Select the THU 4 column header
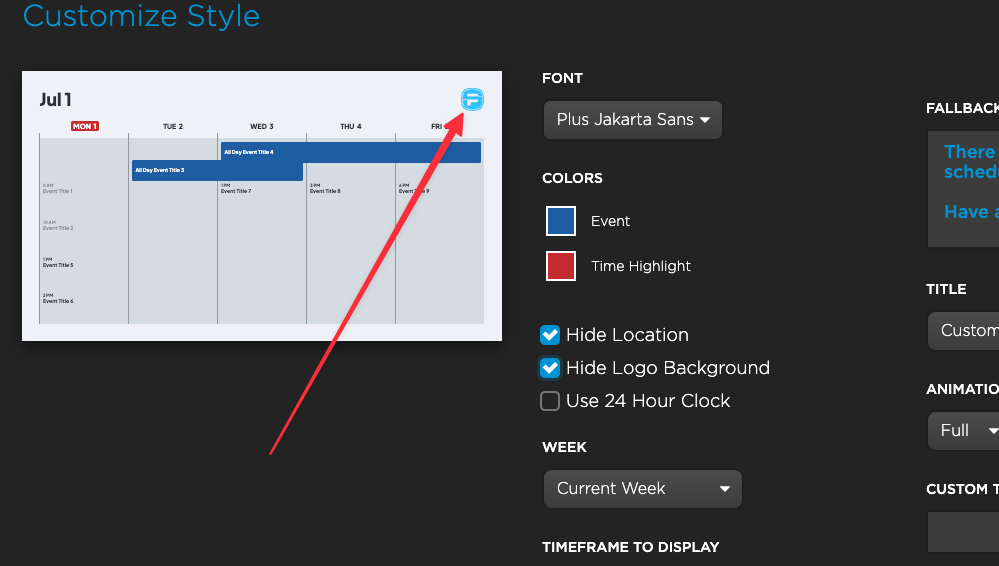 (351, 127)
